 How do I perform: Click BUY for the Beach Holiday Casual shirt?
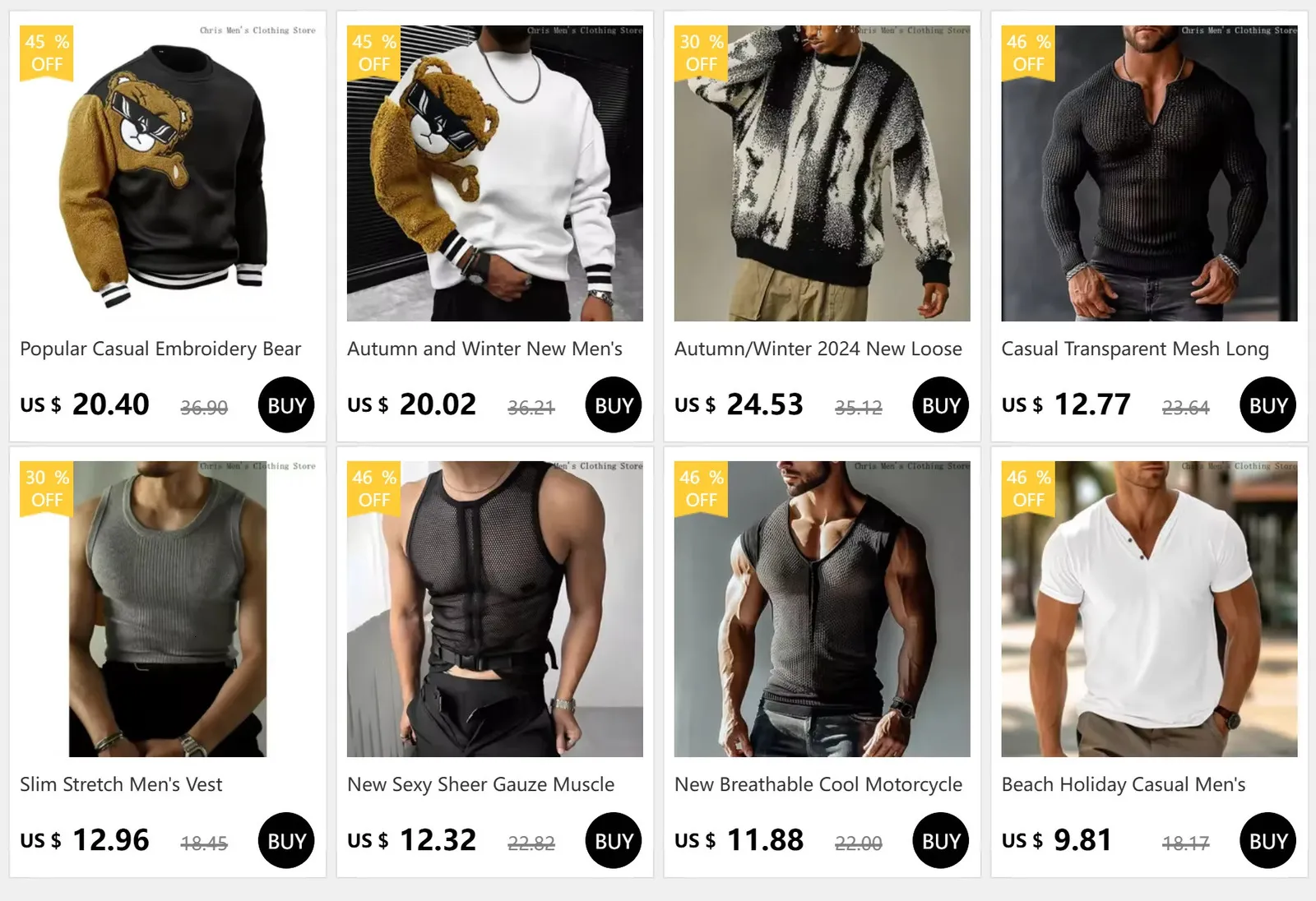coord(1268,841)
